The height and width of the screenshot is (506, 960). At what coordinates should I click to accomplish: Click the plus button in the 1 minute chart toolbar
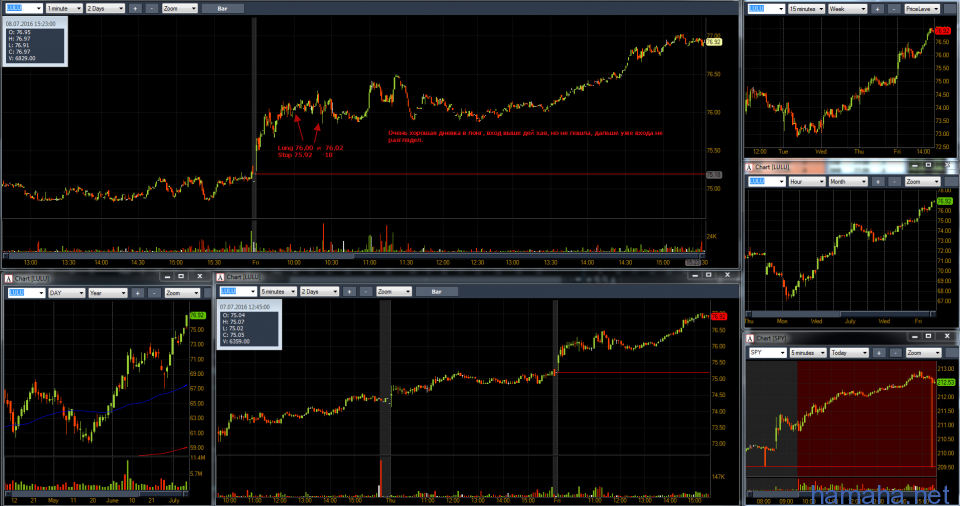click(x=136, y=8)
